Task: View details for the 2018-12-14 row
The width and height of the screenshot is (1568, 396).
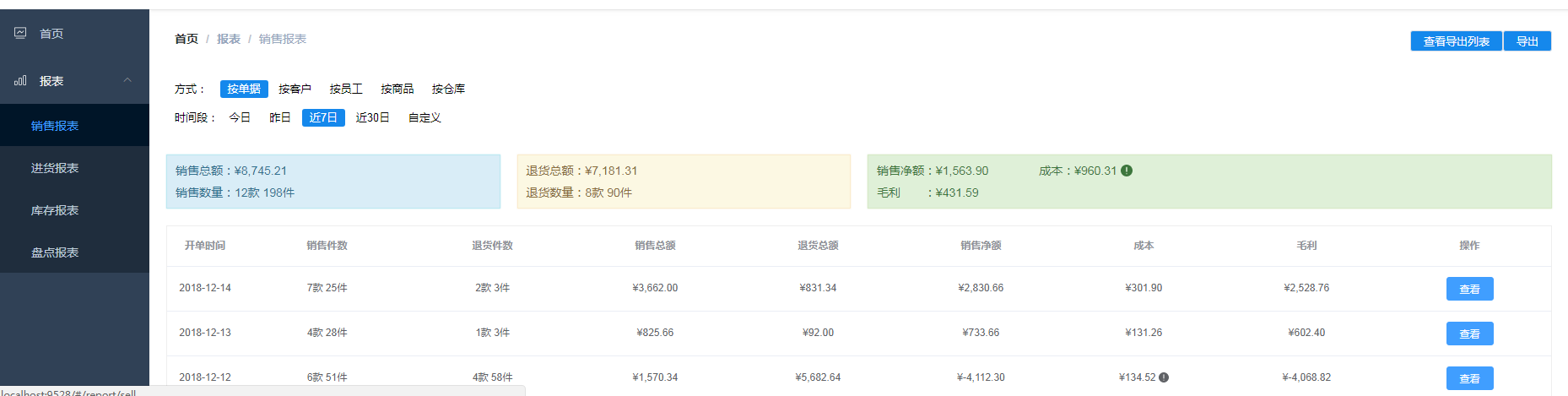Action: (1469, 289)
